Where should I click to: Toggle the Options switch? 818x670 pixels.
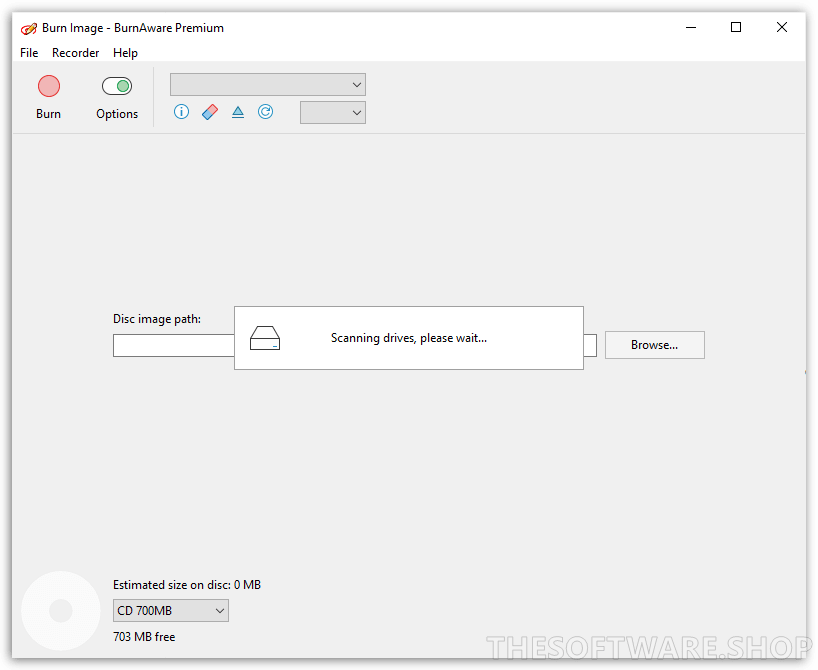(117, 87)
